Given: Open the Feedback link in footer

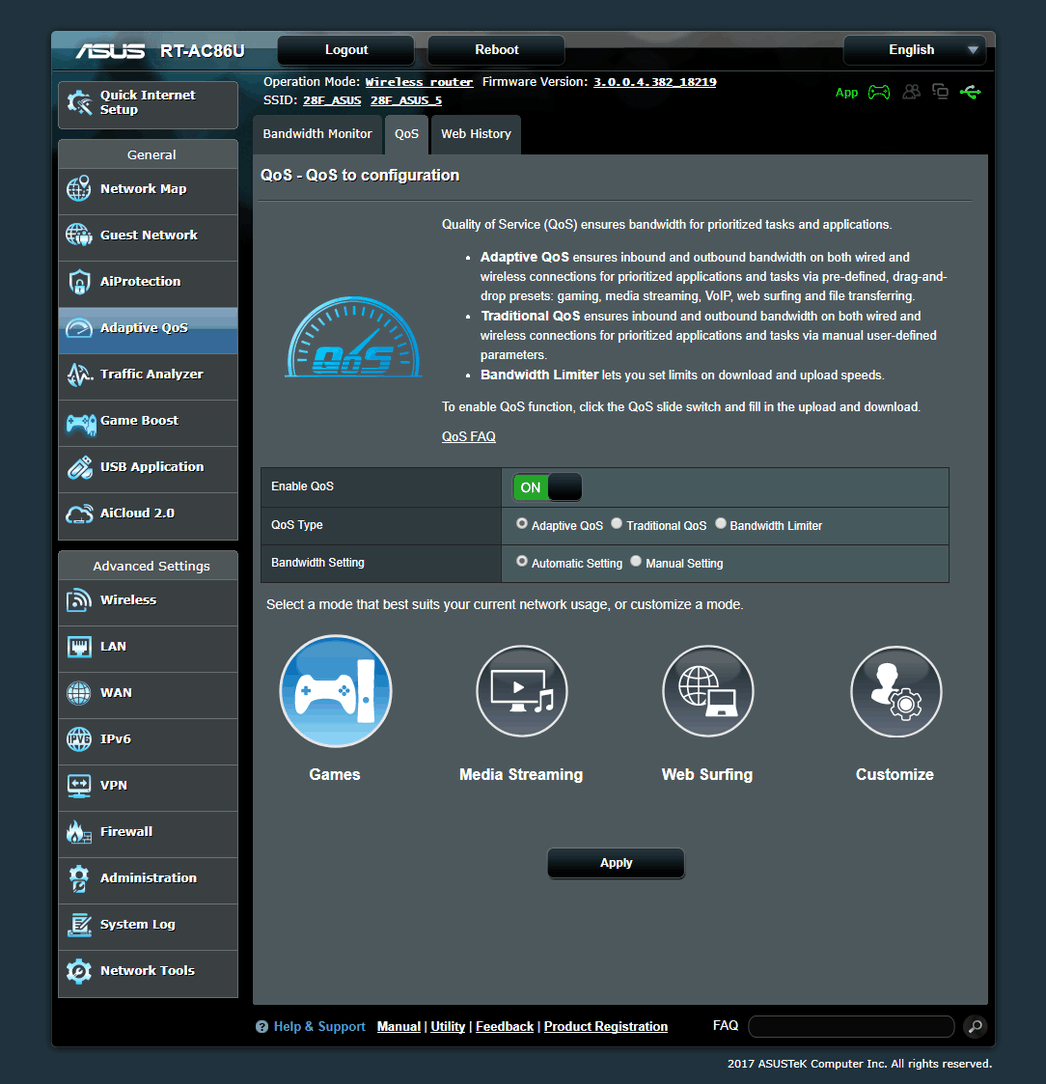Looking at the screenshot, I should coord(505,1027).
